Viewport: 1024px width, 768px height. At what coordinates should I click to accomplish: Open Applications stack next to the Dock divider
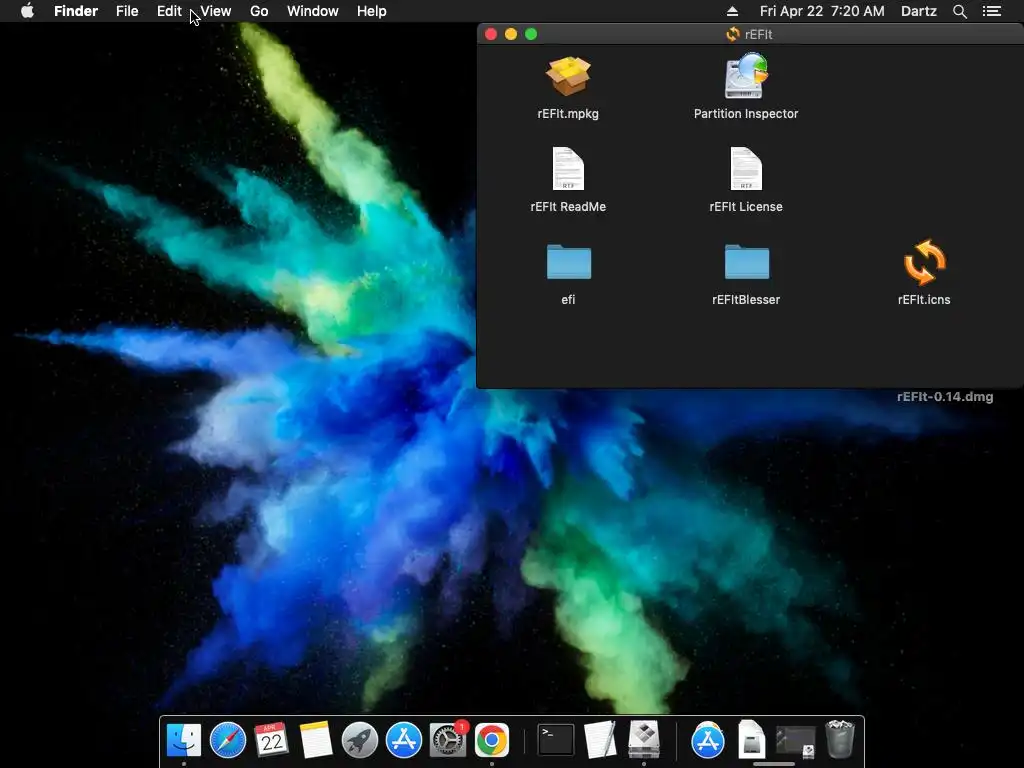(708, 740)
